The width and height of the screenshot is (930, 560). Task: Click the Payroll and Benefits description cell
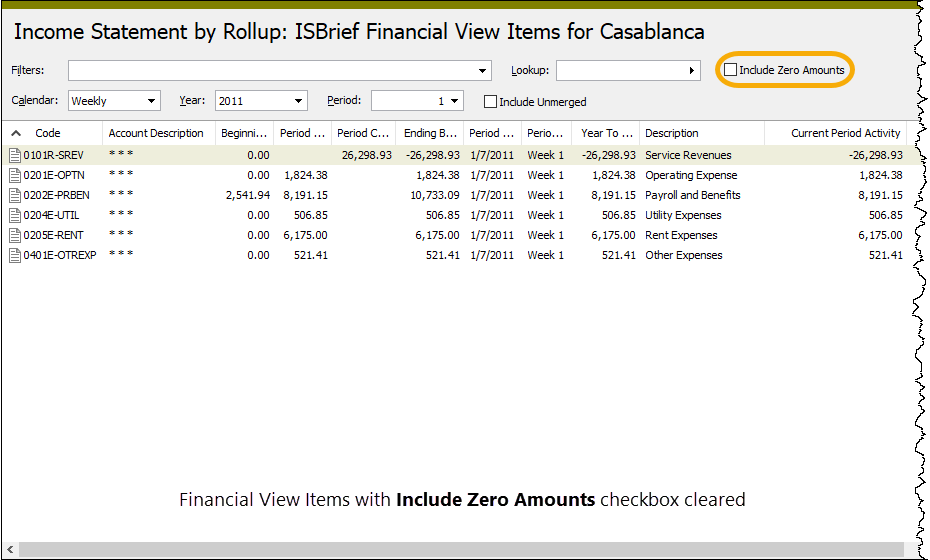pyautogui.click(x=693, y=195)
